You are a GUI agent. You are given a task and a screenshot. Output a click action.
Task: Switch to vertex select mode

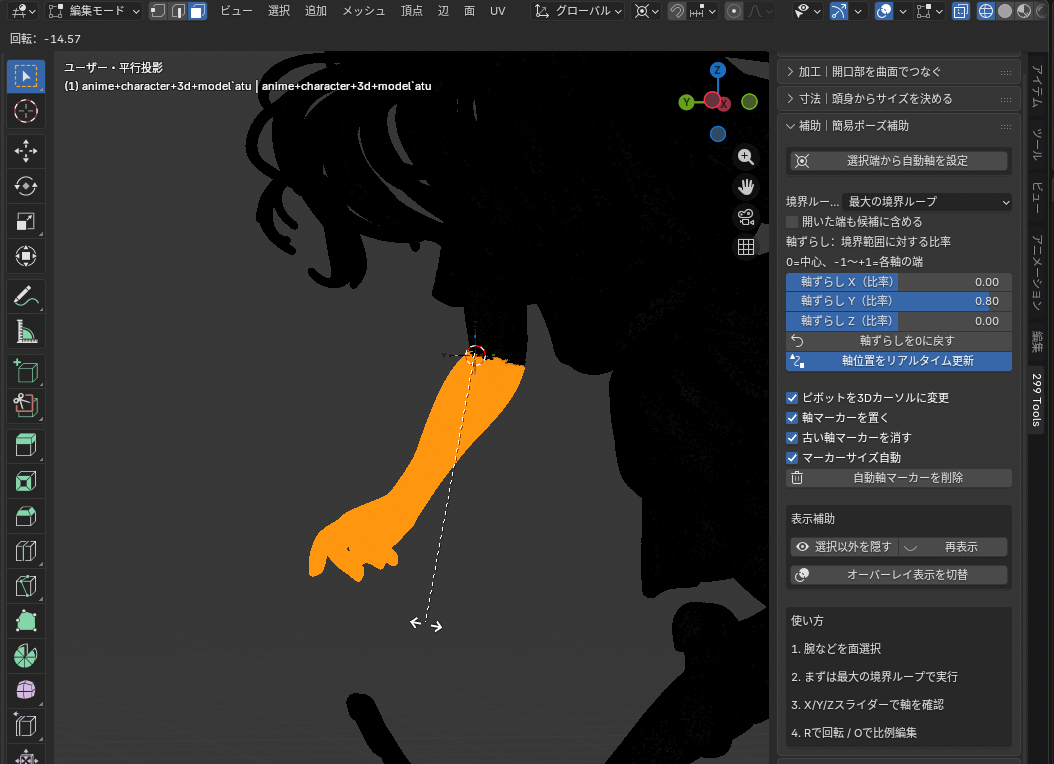pyautogui.click(x=157, y=11)
